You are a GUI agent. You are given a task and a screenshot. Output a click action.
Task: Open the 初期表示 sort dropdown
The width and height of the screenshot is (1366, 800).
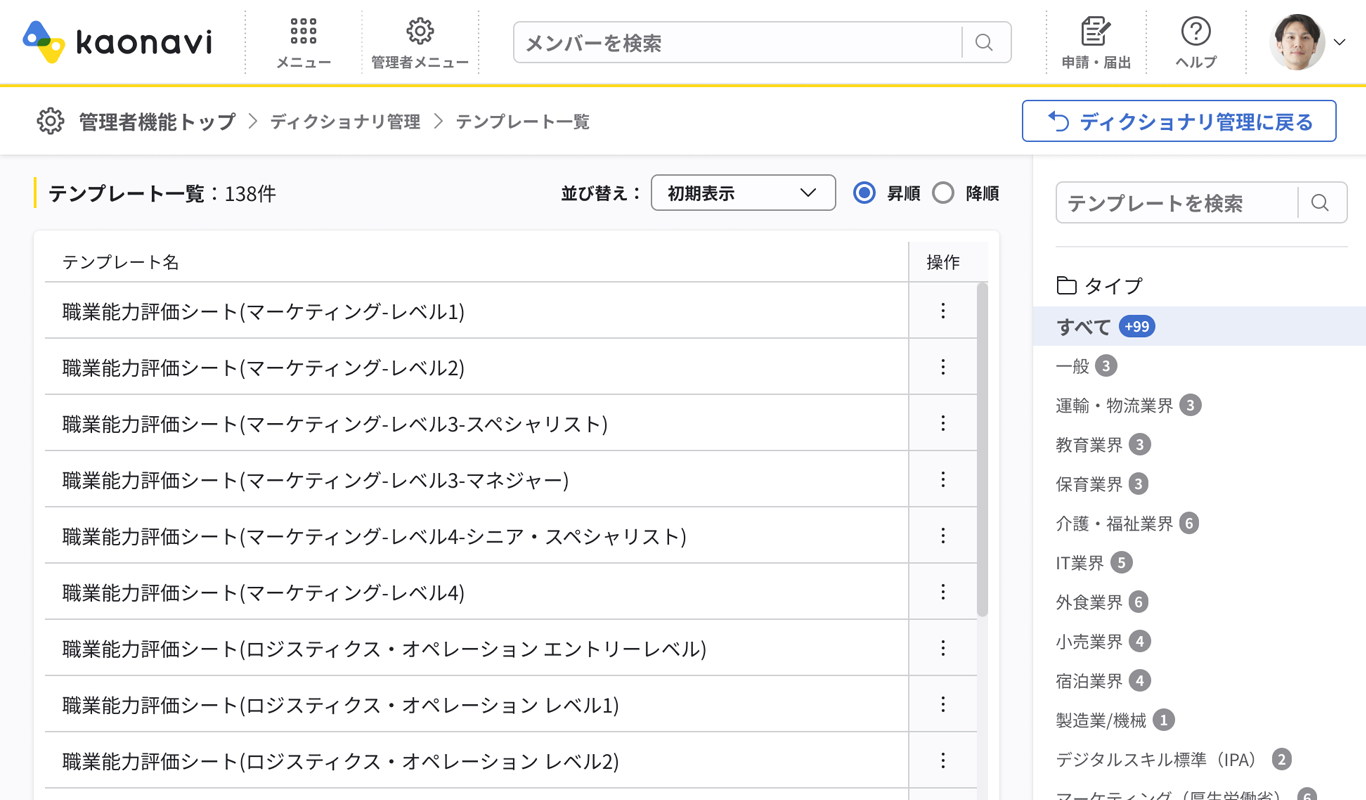[x=742, y=193]
